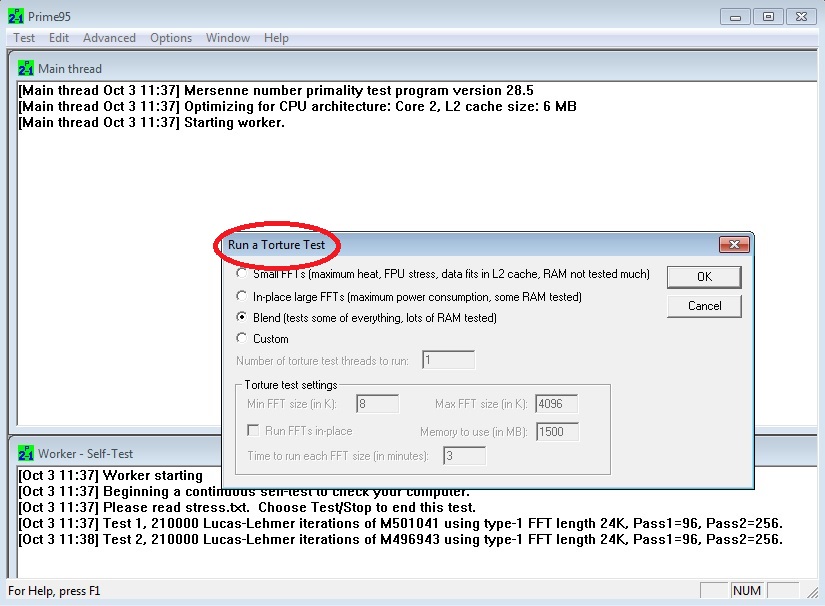Click the Main thread window icon
Screen dimensions: 825x606
(25, 68)
